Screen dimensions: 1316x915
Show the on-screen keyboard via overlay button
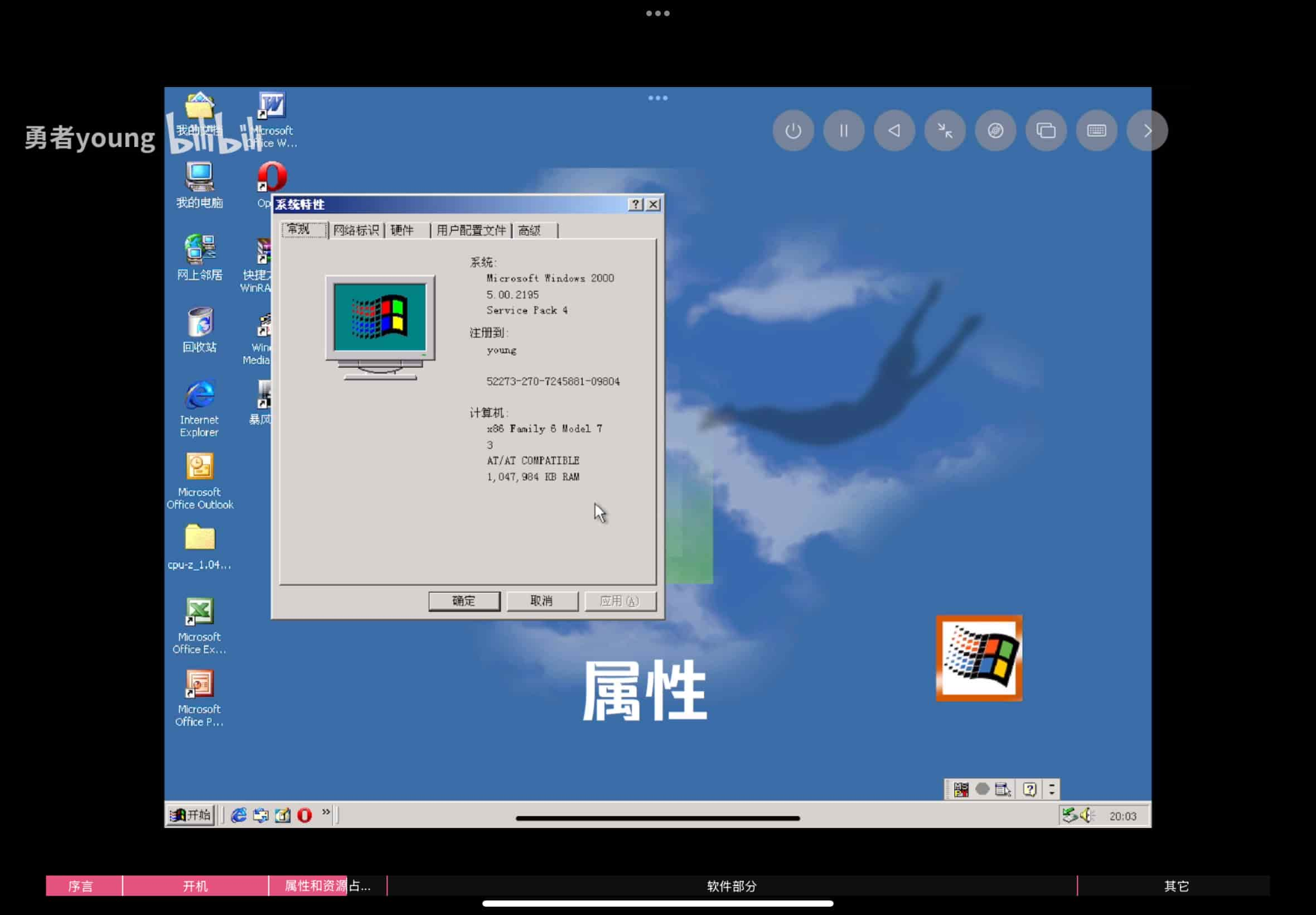(x=1096, y=131)
